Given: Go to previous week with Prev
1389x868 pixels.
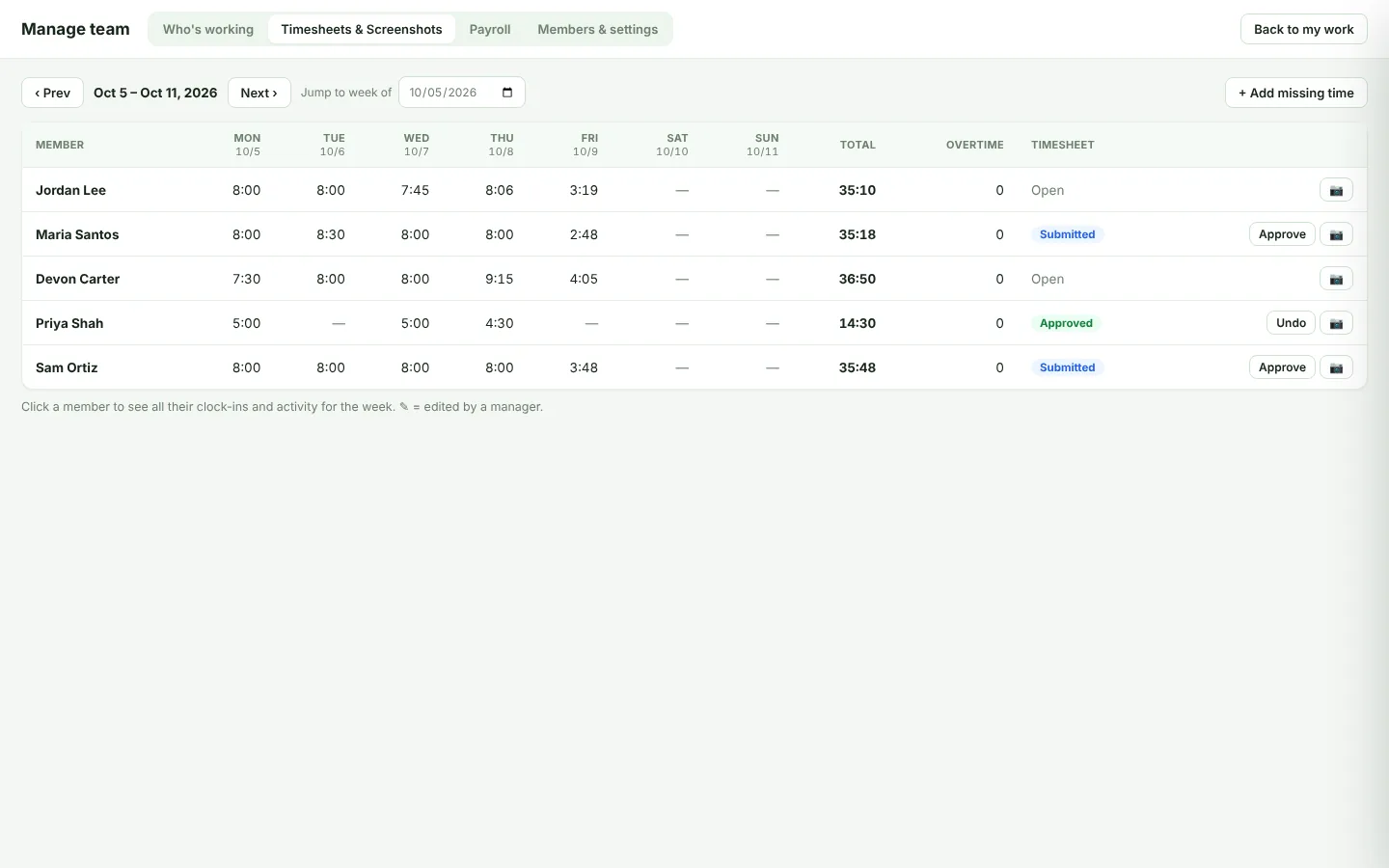Looking at the screenshot, I should [x=52, y=93].
